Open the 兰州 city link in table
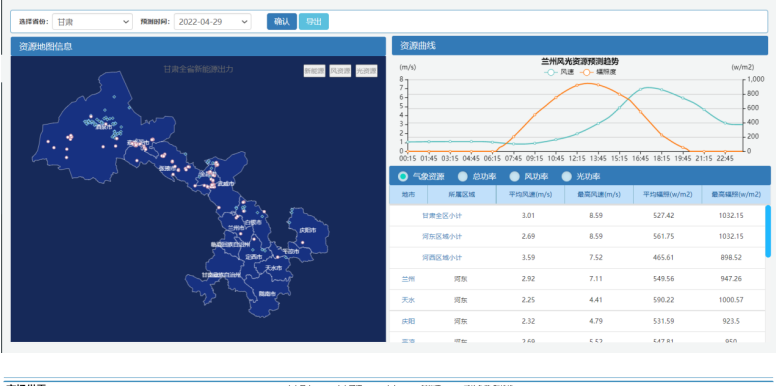Screen dimensions: 780x386 pos(408,279)
